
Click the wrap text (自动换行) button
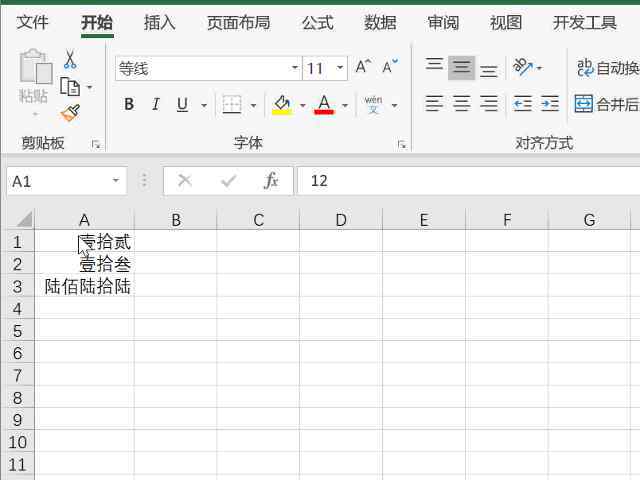coord(607,68)
